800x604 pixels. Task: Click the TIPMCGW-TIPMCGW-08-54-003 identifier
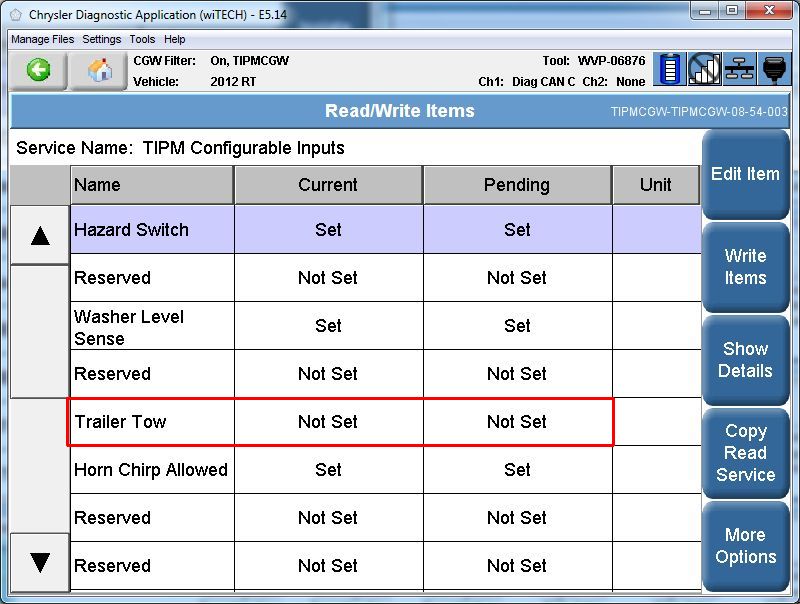pos(699,112)
